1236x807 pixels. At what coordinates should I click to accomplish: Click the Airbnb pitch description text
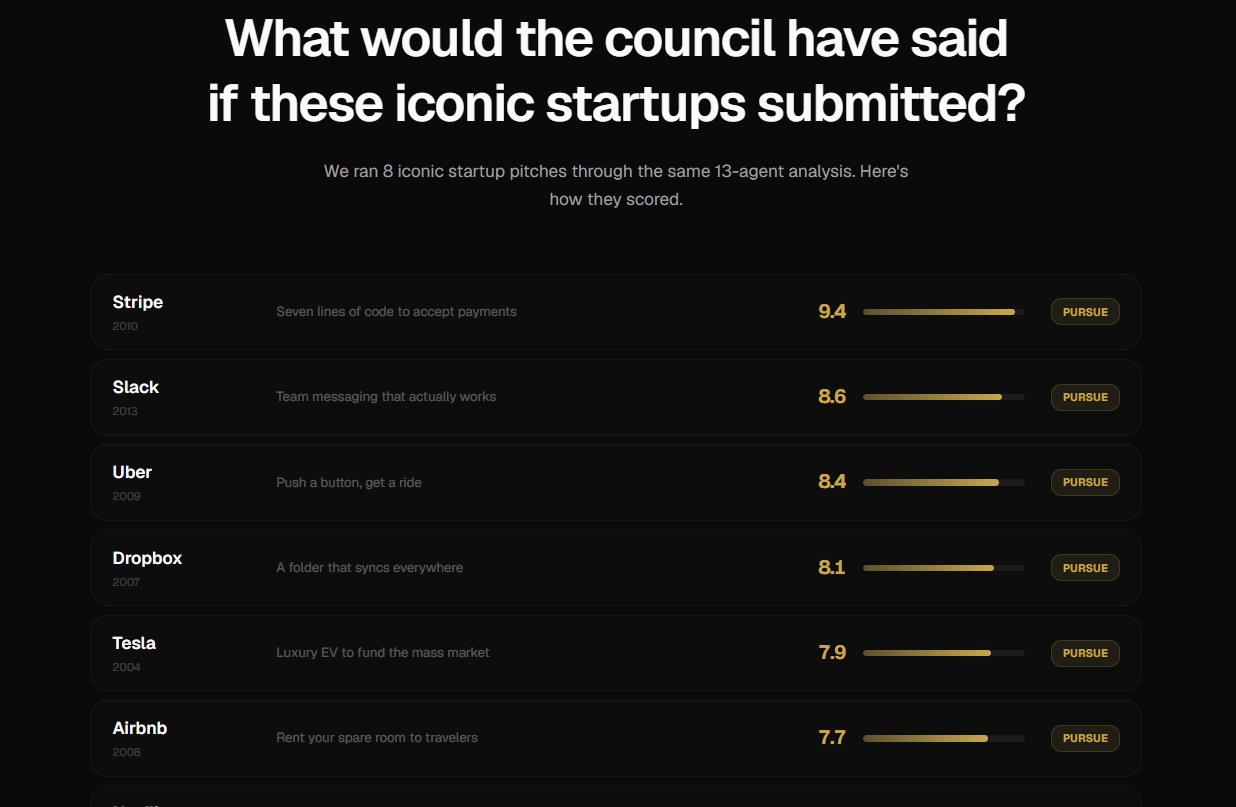coord(377,738)
